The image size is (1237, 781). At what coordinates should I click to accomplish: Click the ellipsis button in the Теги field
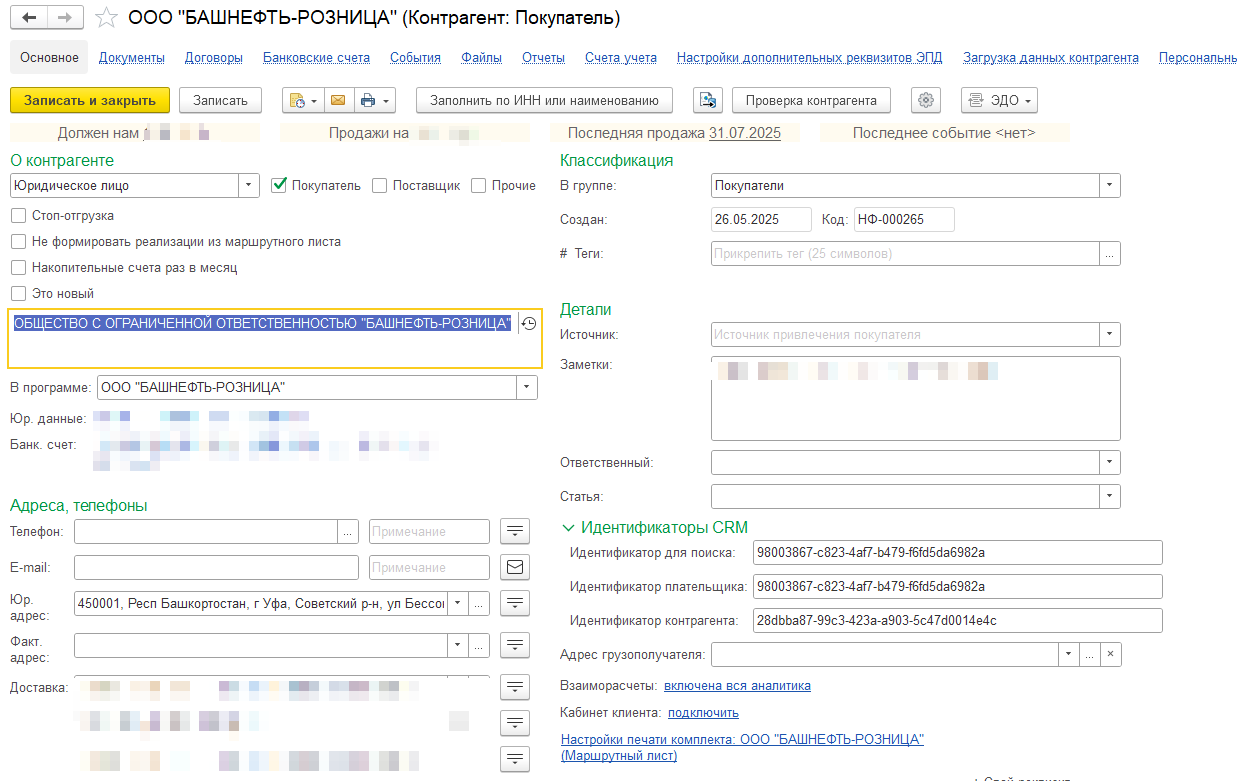pyautogui.click(x=1110, y=254)
